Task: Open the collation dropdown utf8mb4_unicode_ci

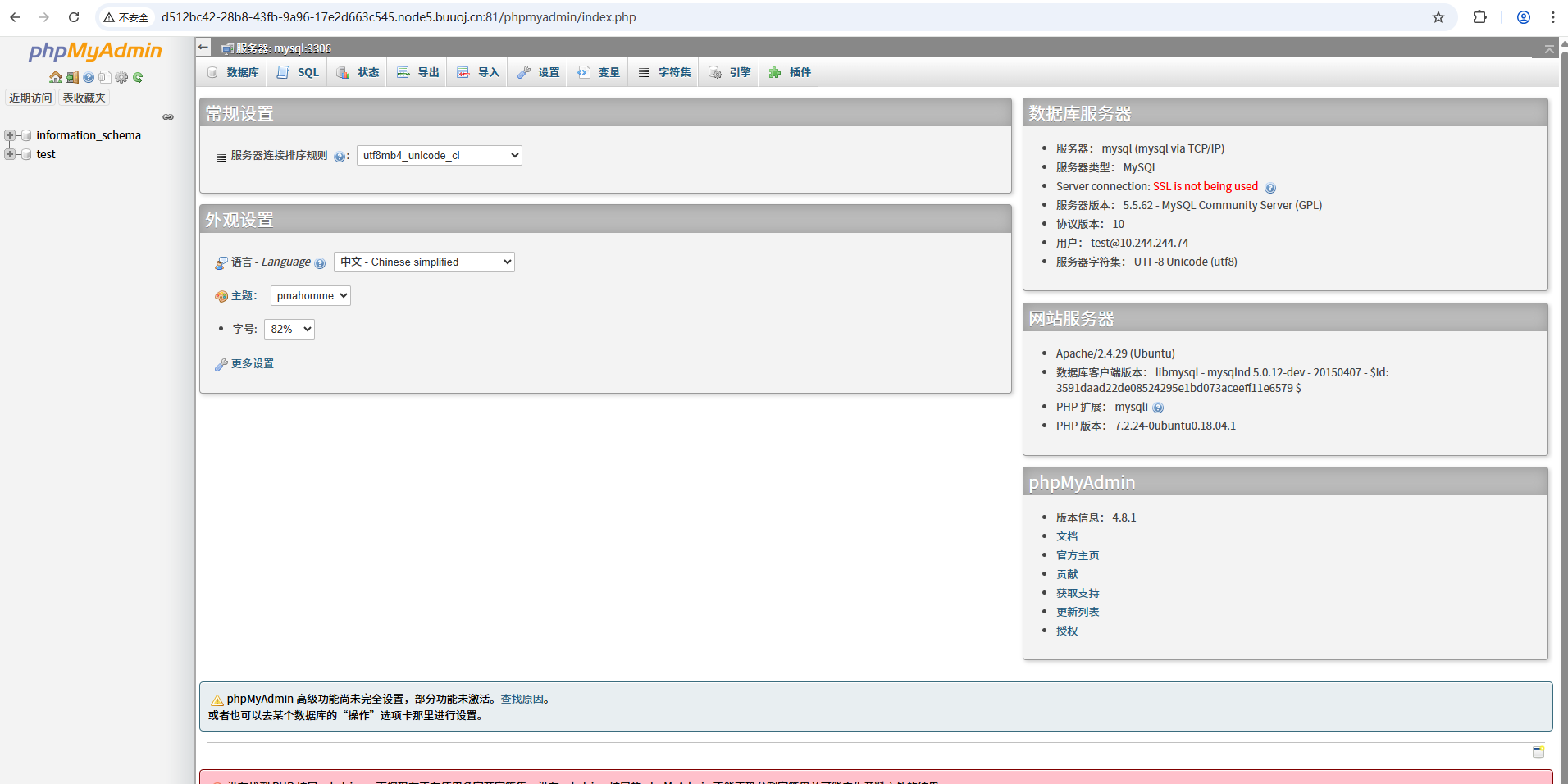Action: 440,155
